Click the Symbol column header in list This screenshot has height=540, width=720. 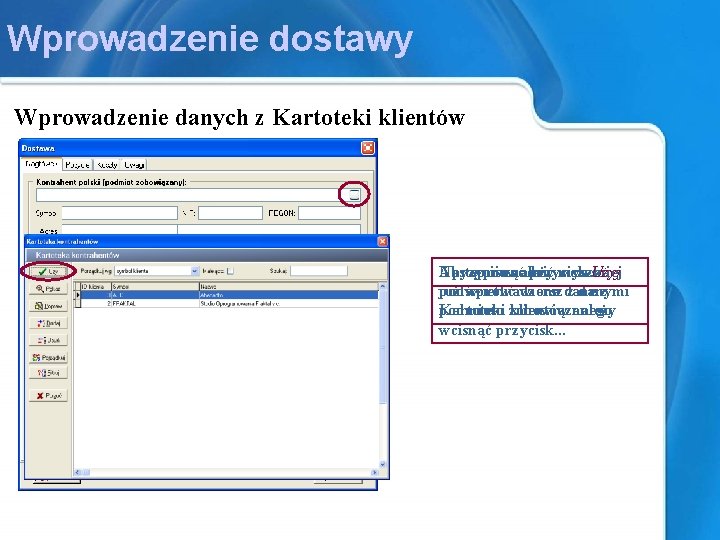click(155, 287)
